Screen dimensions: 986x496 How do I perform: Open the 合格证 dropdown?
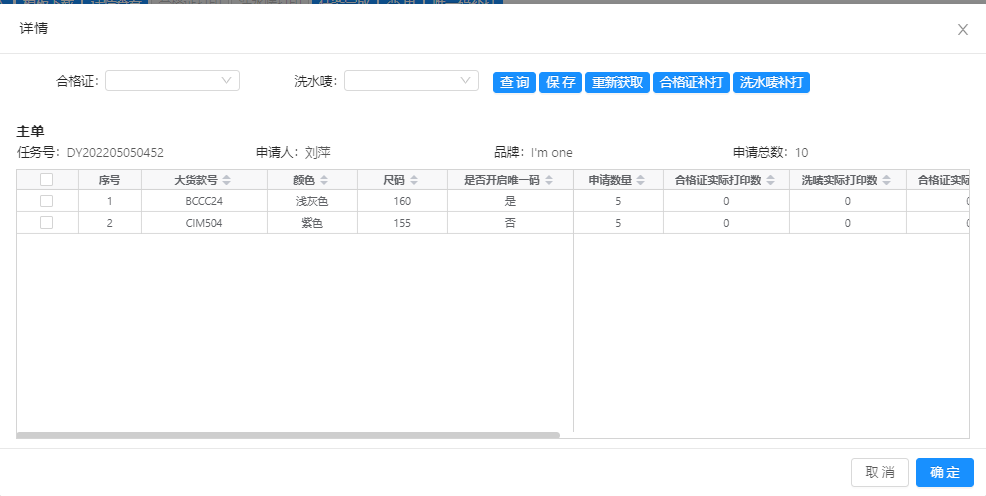point(172,81)
